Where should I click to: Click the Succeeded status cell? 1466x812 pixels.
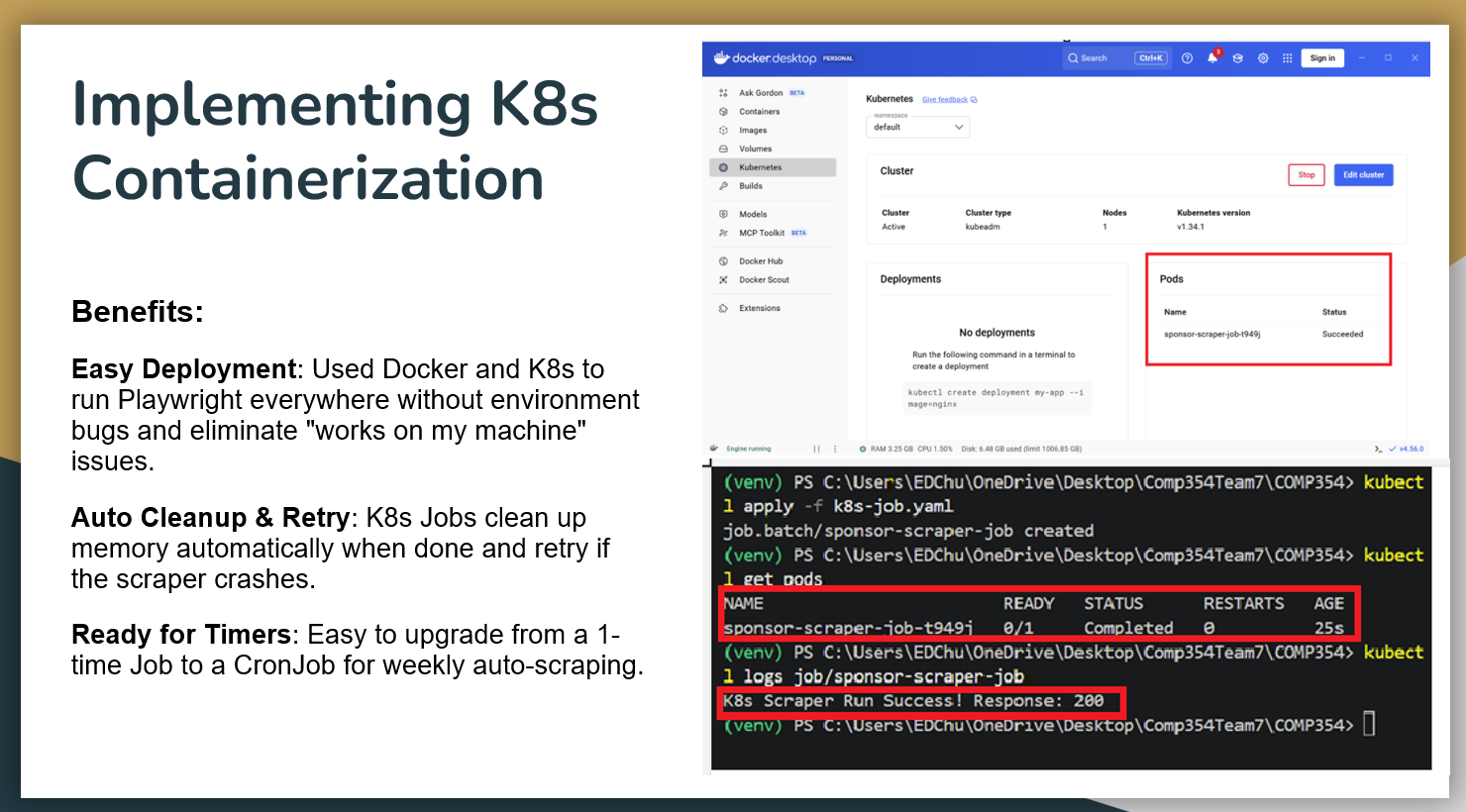(1342, 335)
